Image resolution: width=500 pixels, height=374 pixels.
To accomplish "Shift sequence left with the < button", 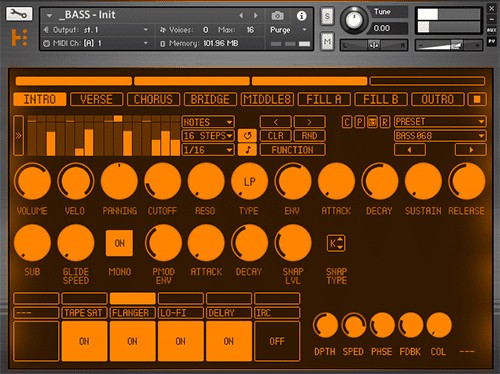I will pyautogui.click(x=276, y=122).
